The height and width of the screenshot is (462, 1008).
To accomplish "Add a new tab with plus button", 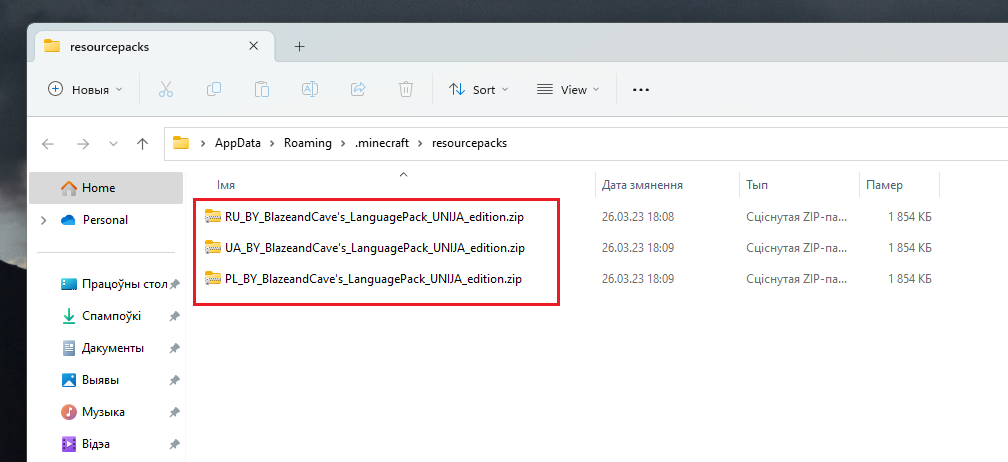I will point(299,46).
